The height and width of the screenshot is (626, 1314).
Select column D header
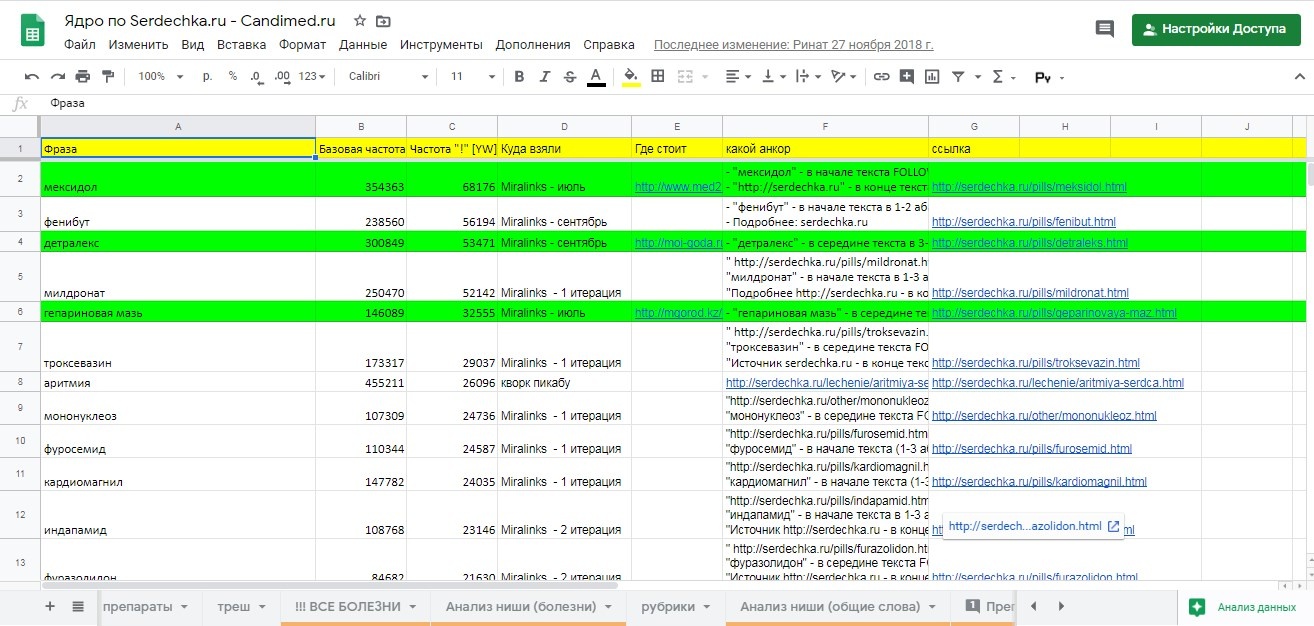(x=564, y=126)
